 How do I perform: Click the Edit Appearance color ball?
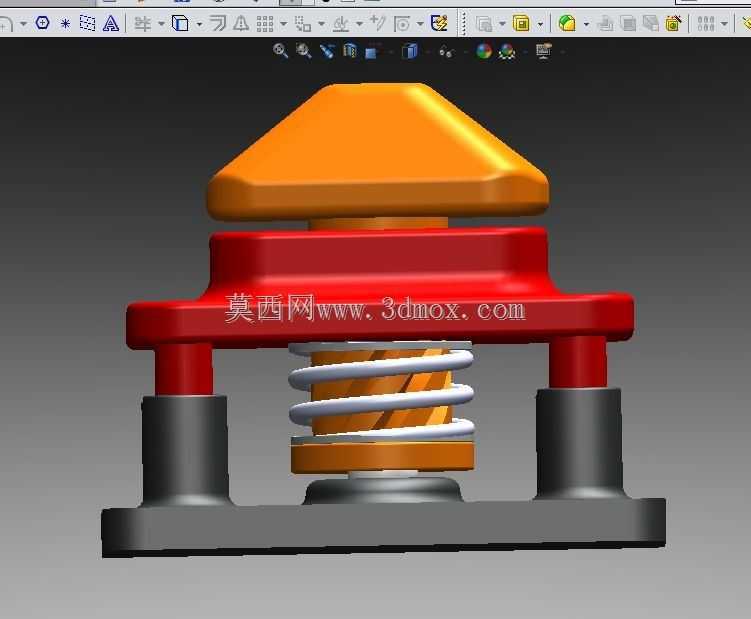click(x=484, y=51)
